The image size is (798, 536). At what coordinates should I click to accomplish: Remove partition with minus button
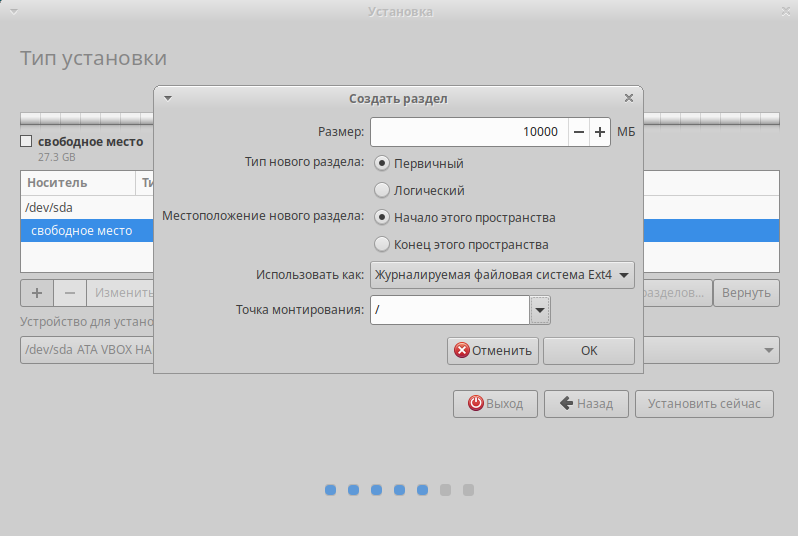point(70,293)
